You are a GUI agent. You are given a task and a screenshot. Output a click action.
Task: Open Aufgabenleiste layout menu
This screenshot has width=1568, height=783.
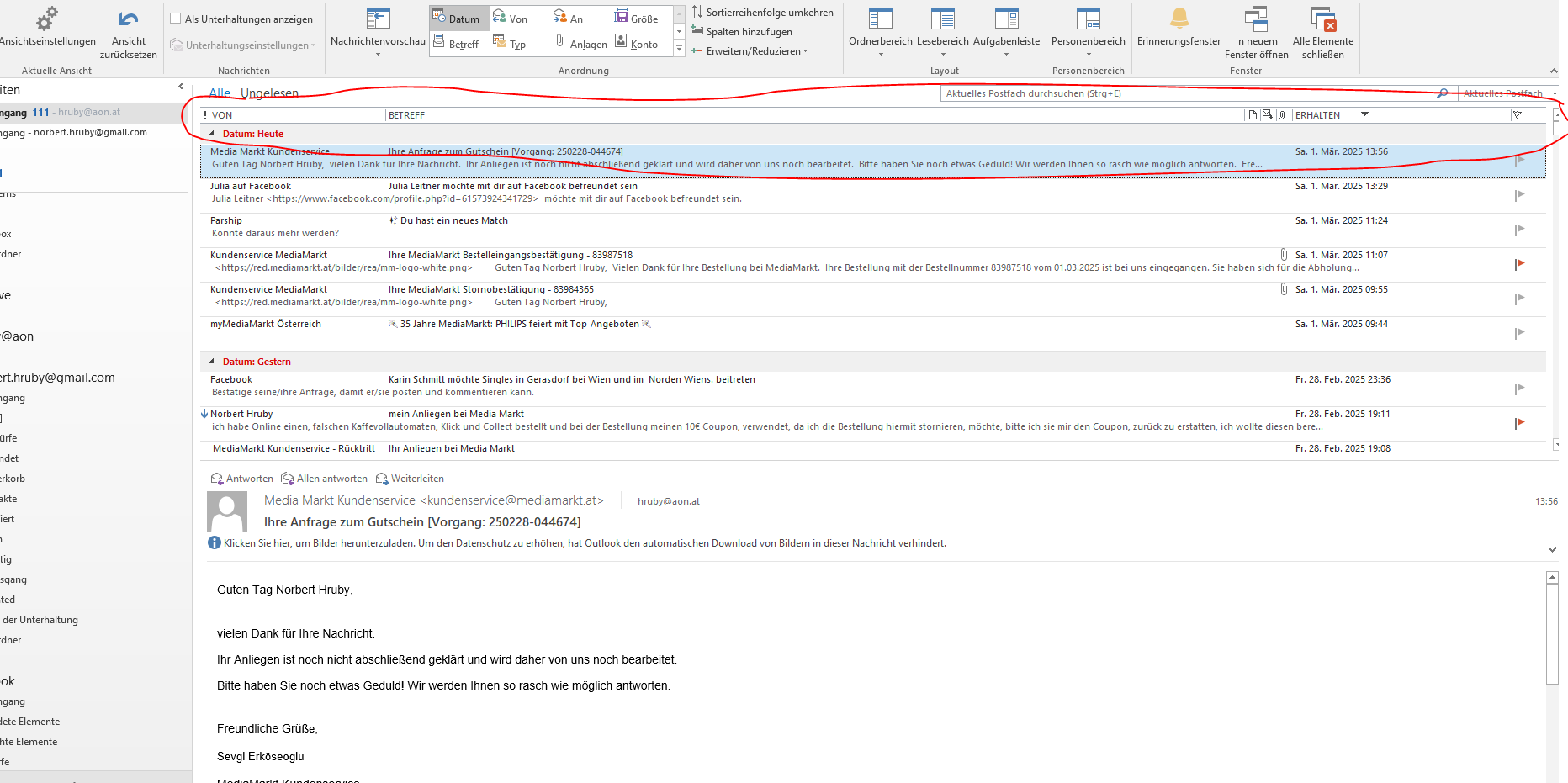pyautogui.click(x=1006, y=34)
